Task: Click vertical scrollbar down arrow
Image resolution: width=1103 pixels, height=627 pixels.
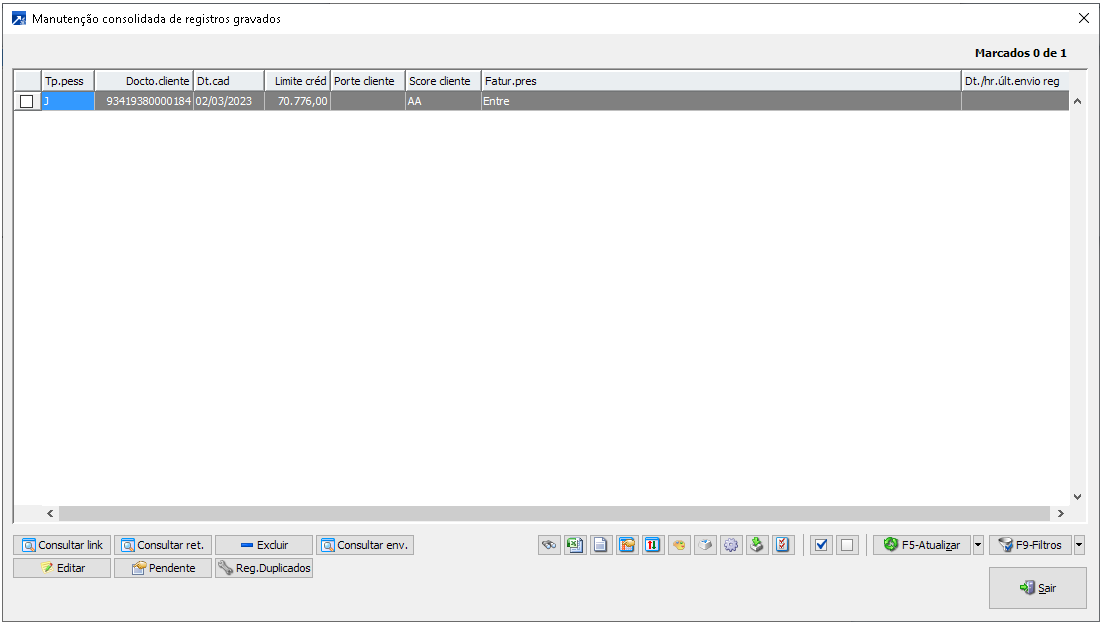Action: (x=1077, y=497)
